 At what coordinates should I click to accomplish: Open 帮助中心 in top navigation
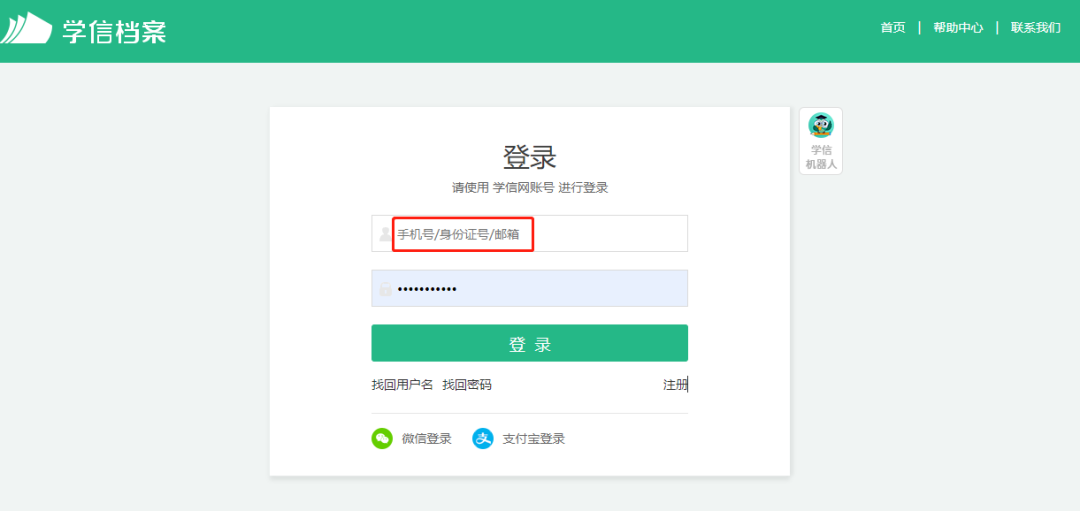[x=958, y=28]
